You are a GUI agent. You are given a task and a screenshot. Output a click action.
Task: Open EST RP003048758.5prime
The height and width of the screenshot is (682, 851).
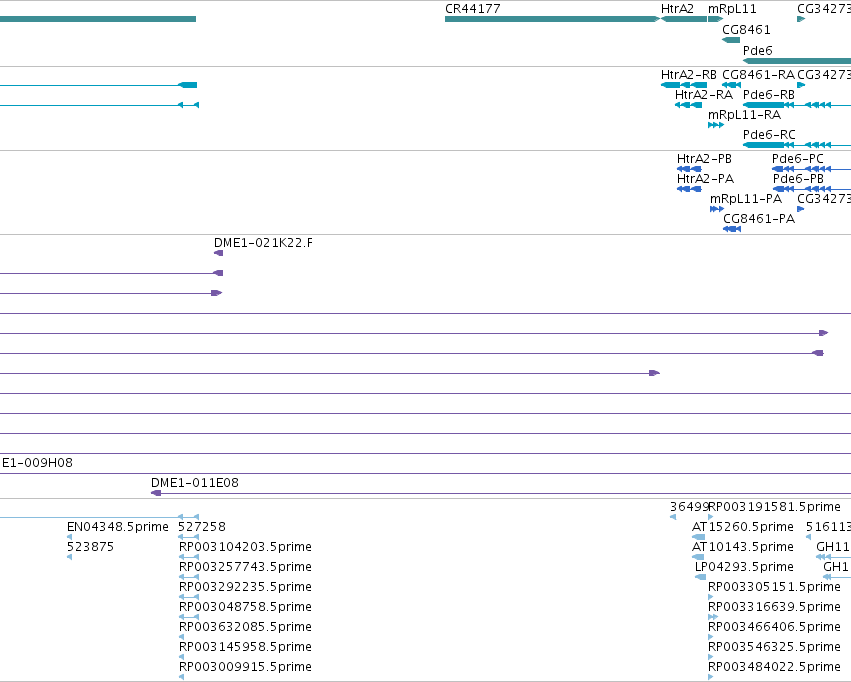245,607
